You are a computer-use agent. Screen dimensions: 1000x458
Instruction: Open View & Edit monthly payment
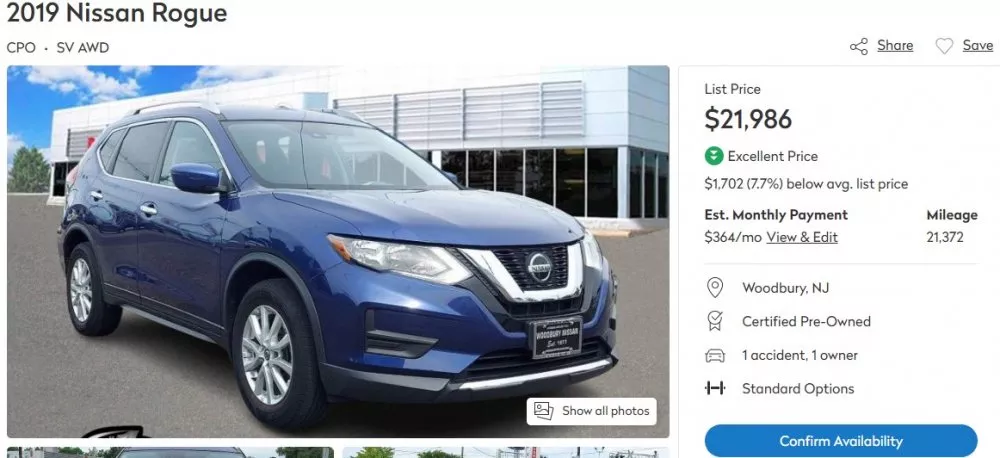(802, 238)
